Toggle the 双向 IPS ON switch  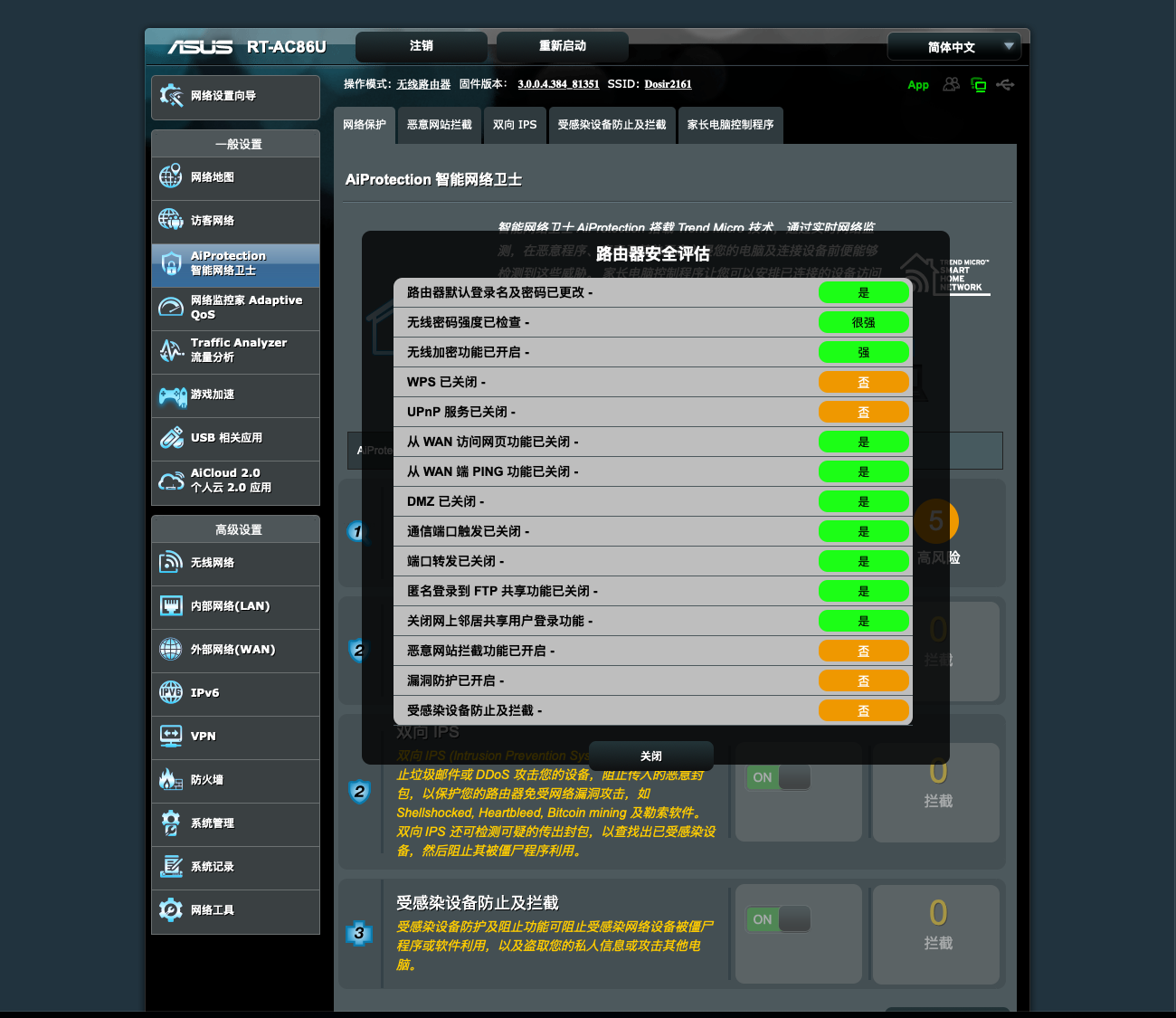click(778, 777)
